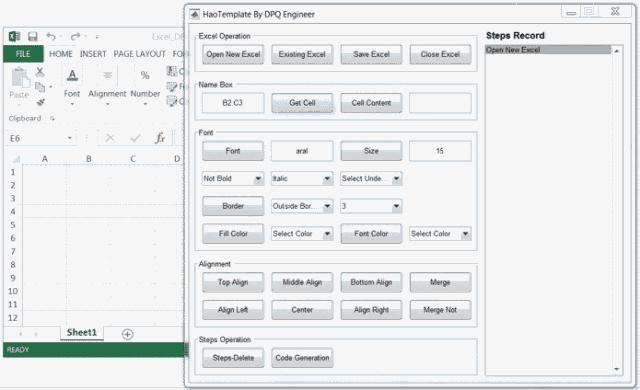Click the Redo arrow in Excel toolbar
This screenshot has width=640, height=390.
(75, 37)
